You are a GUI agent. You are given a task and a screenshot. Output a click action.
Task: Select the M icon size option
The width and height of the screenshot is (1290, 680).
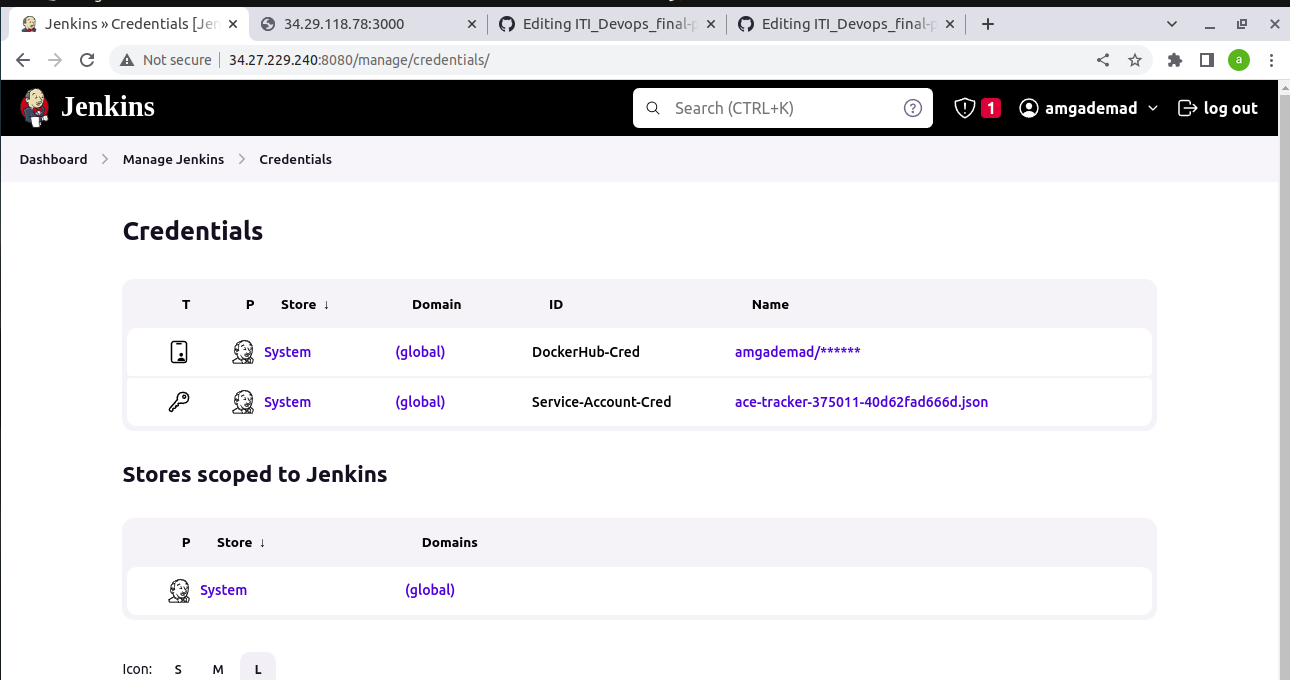click(x=218, y=667)
